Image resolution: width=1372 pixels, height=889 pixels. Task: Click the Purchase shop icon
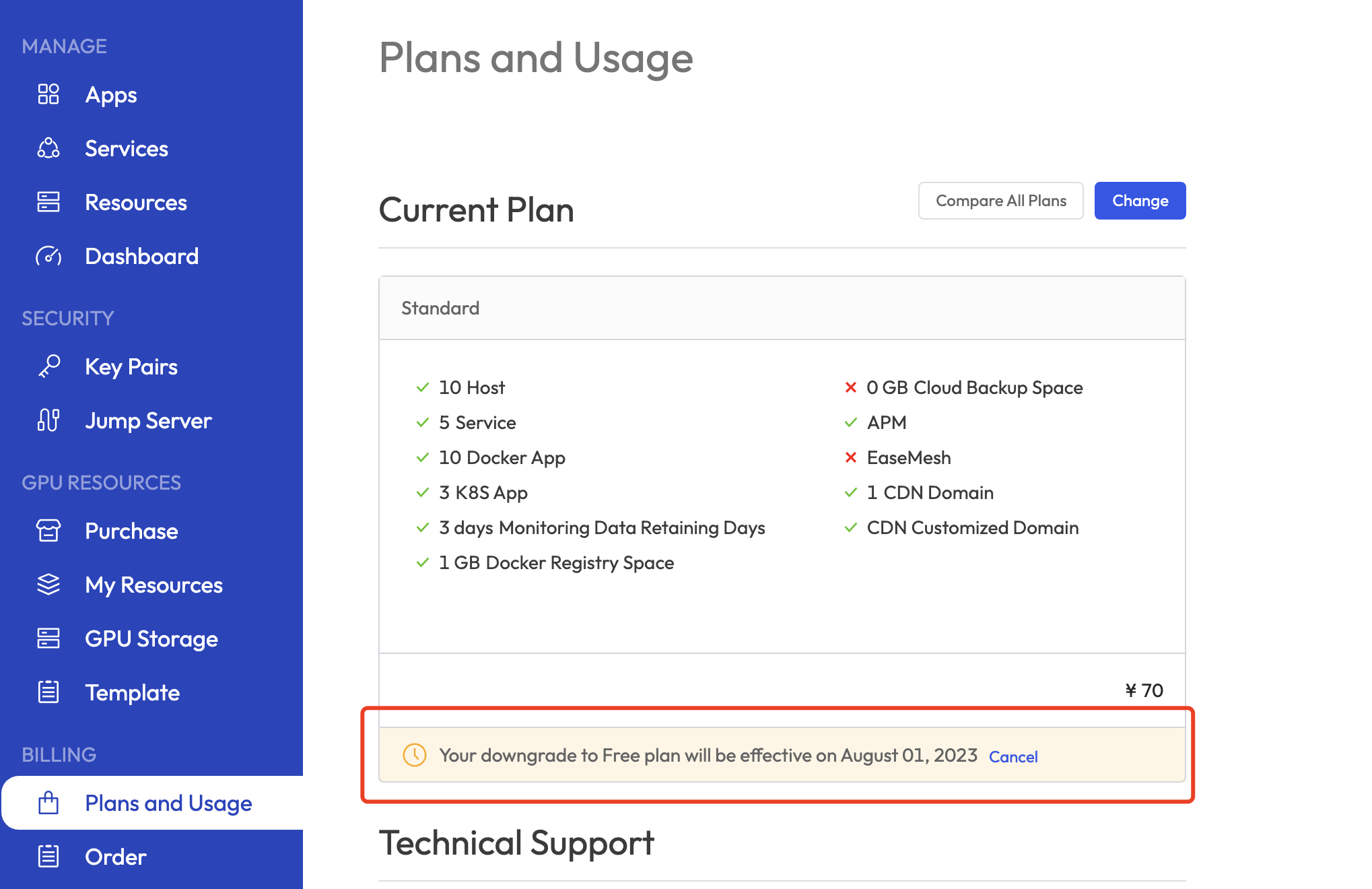point(48,531)
